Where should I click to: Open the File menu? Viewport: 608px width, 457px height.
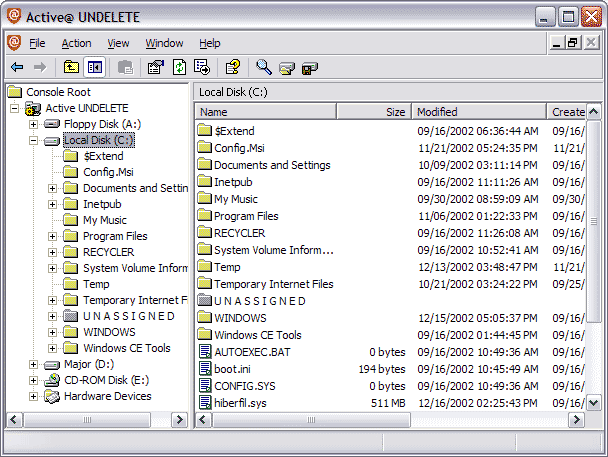coord(37,43)
